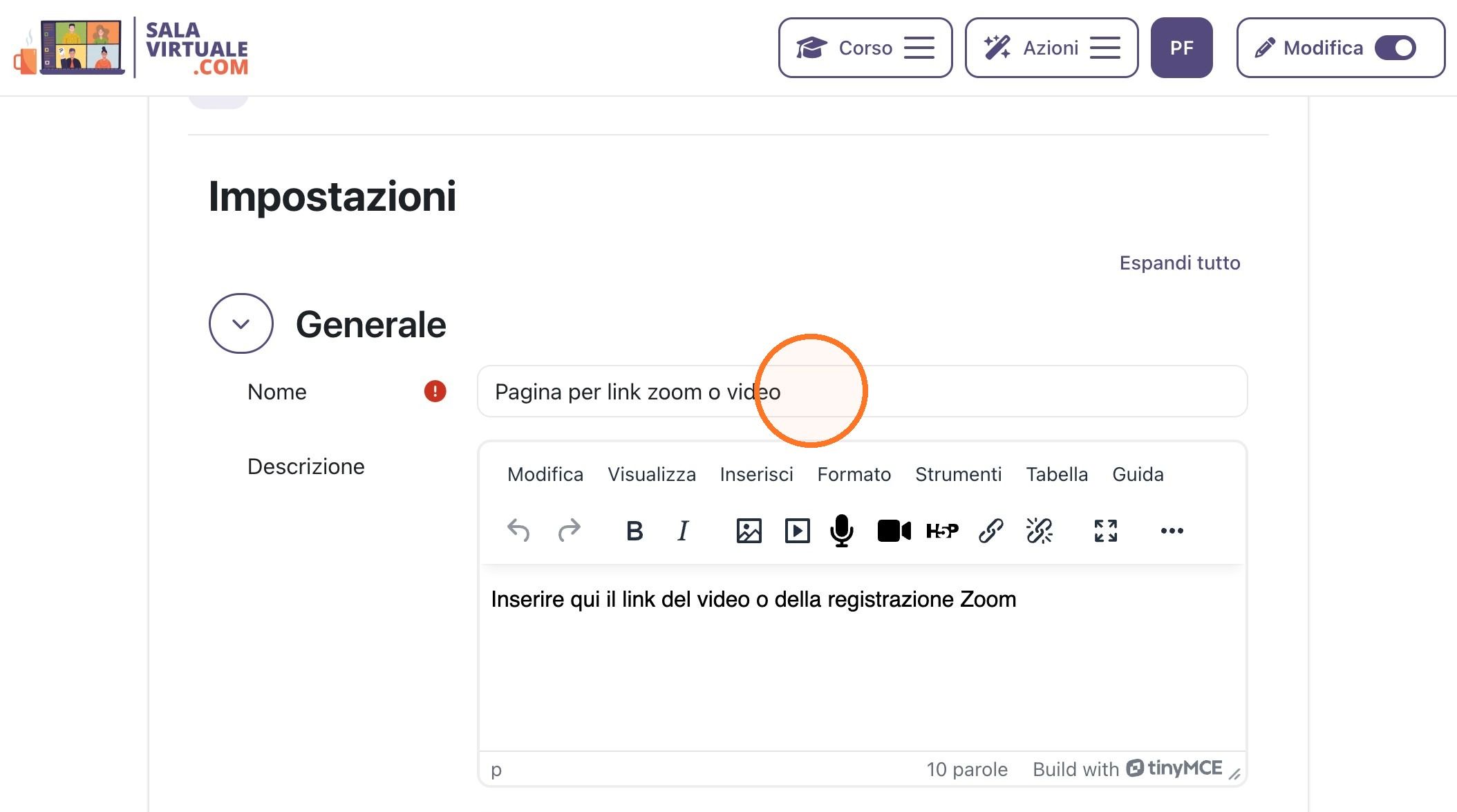
Task: Open the PF user menu
Action: (1181, 48)
